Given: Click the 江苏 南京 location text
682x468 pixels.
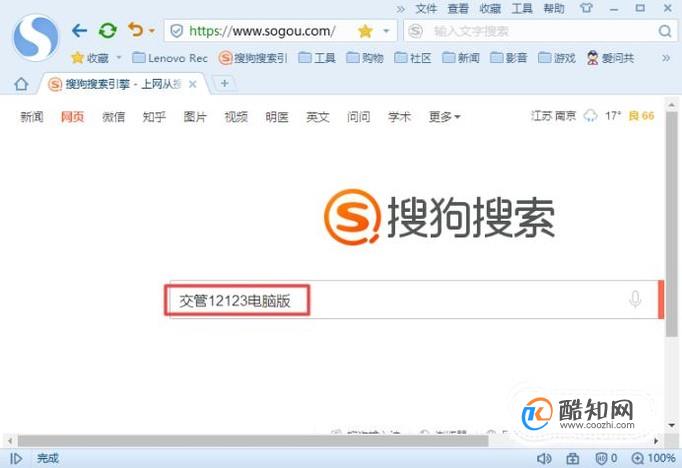Looking at the screenshot, I should click(x=553, y=116).
